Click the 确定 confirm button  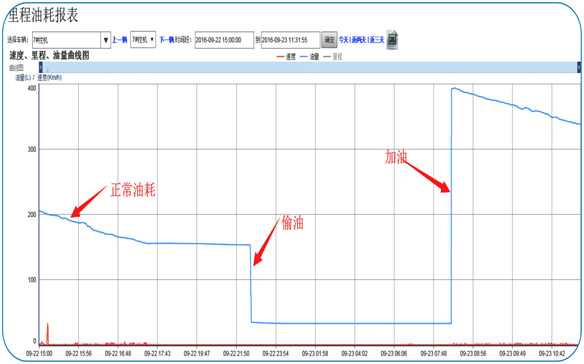click(x=329, y=39)
